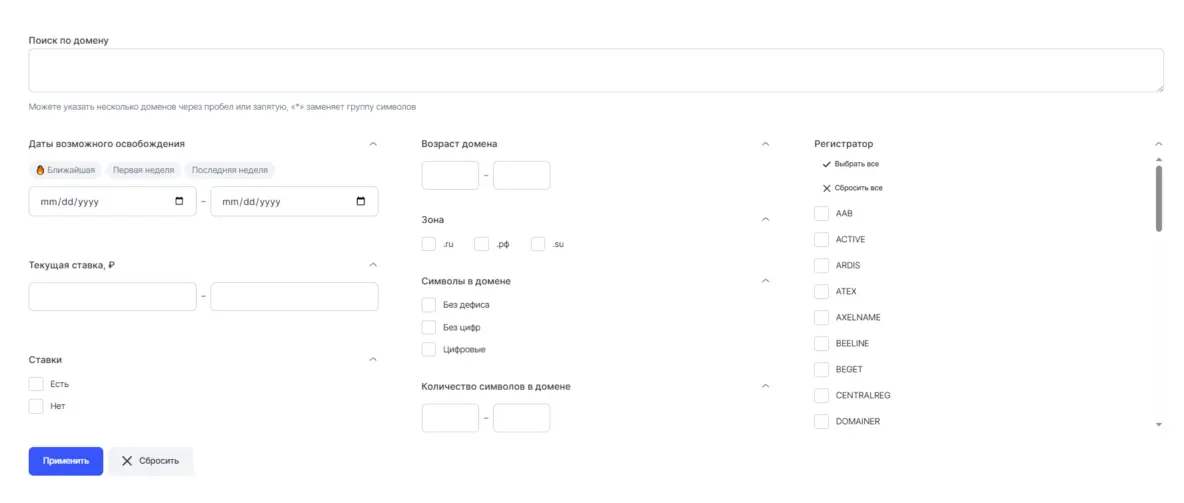Collapse the Возраст домена section

click(765, 143)
